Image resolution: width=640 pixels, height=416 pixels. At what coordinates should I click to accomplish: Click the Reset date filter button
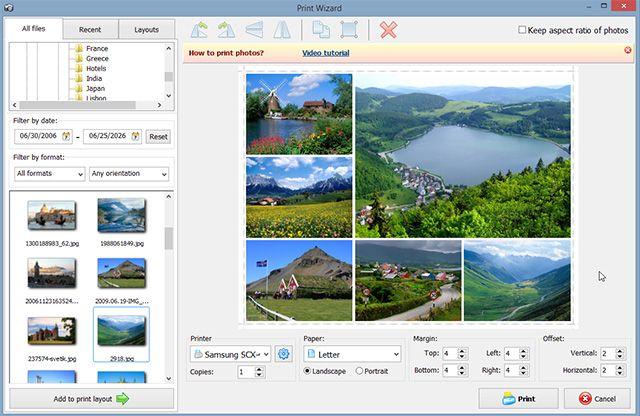pos(158,137)
